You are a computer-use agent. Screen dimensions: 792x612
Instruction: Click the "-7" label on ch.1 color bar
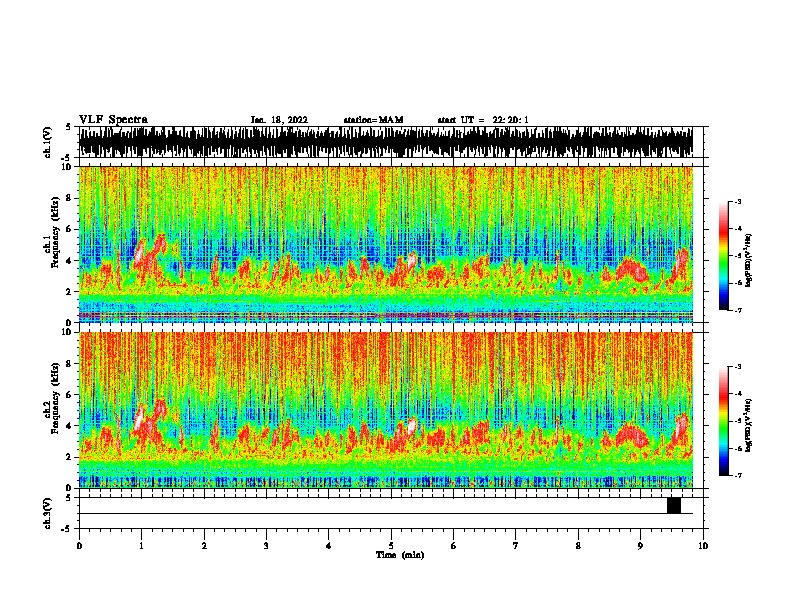[x=737, y=310]
